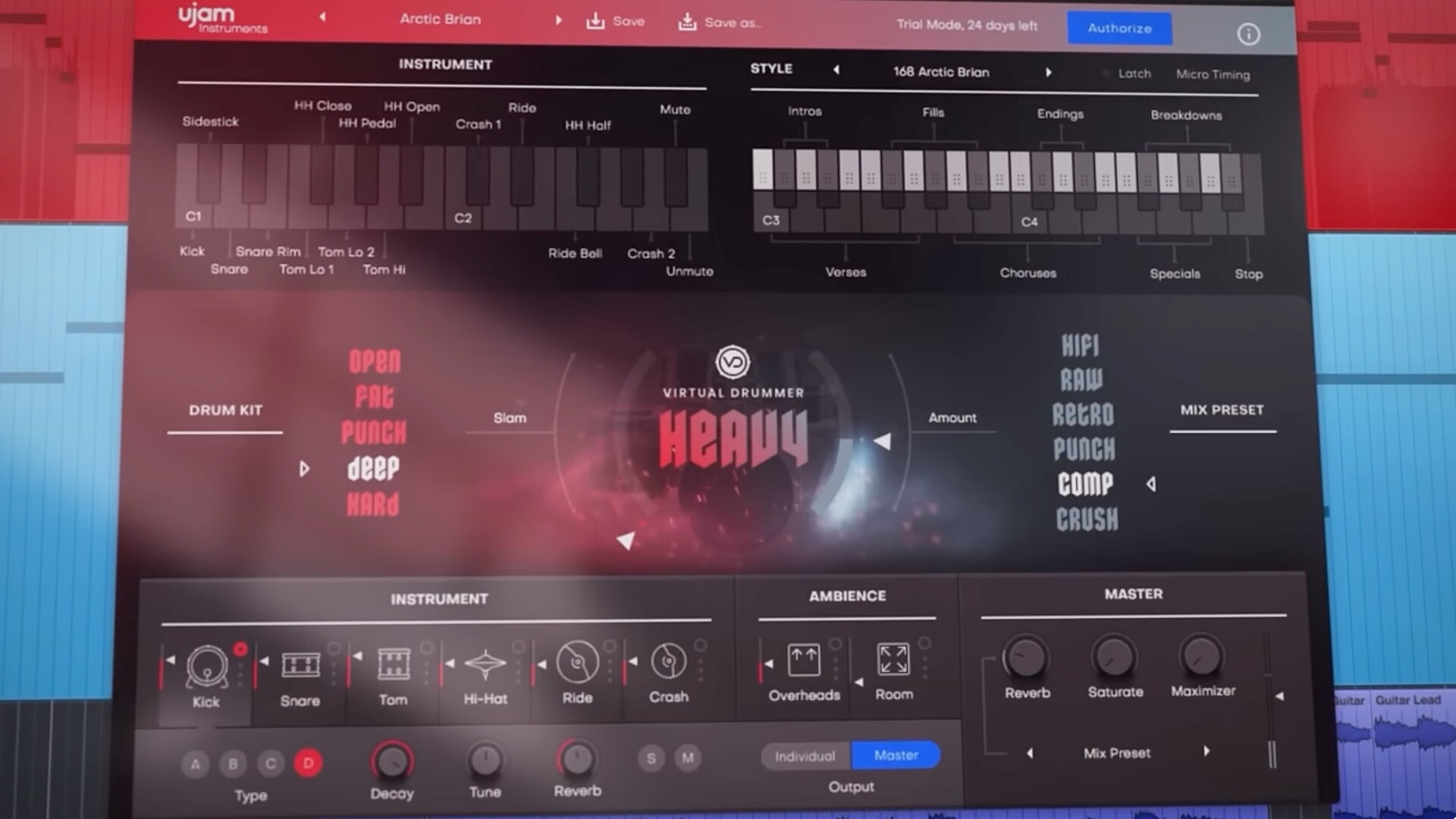This screenshot has height=819, width=1456.
Task: Toggle the Overheads power indicator
Action: [x=835, y=644]
